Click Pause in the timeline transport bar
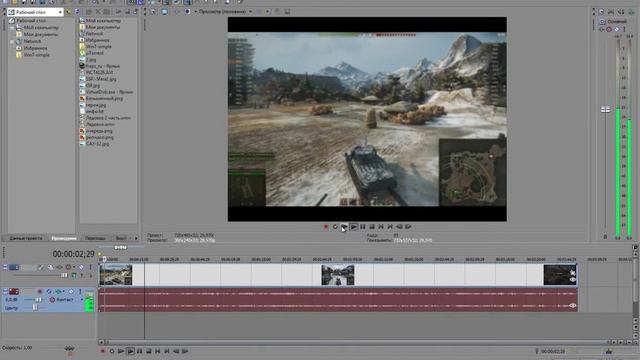The width and height of the screenshot is (640, 360). [140, 351]
